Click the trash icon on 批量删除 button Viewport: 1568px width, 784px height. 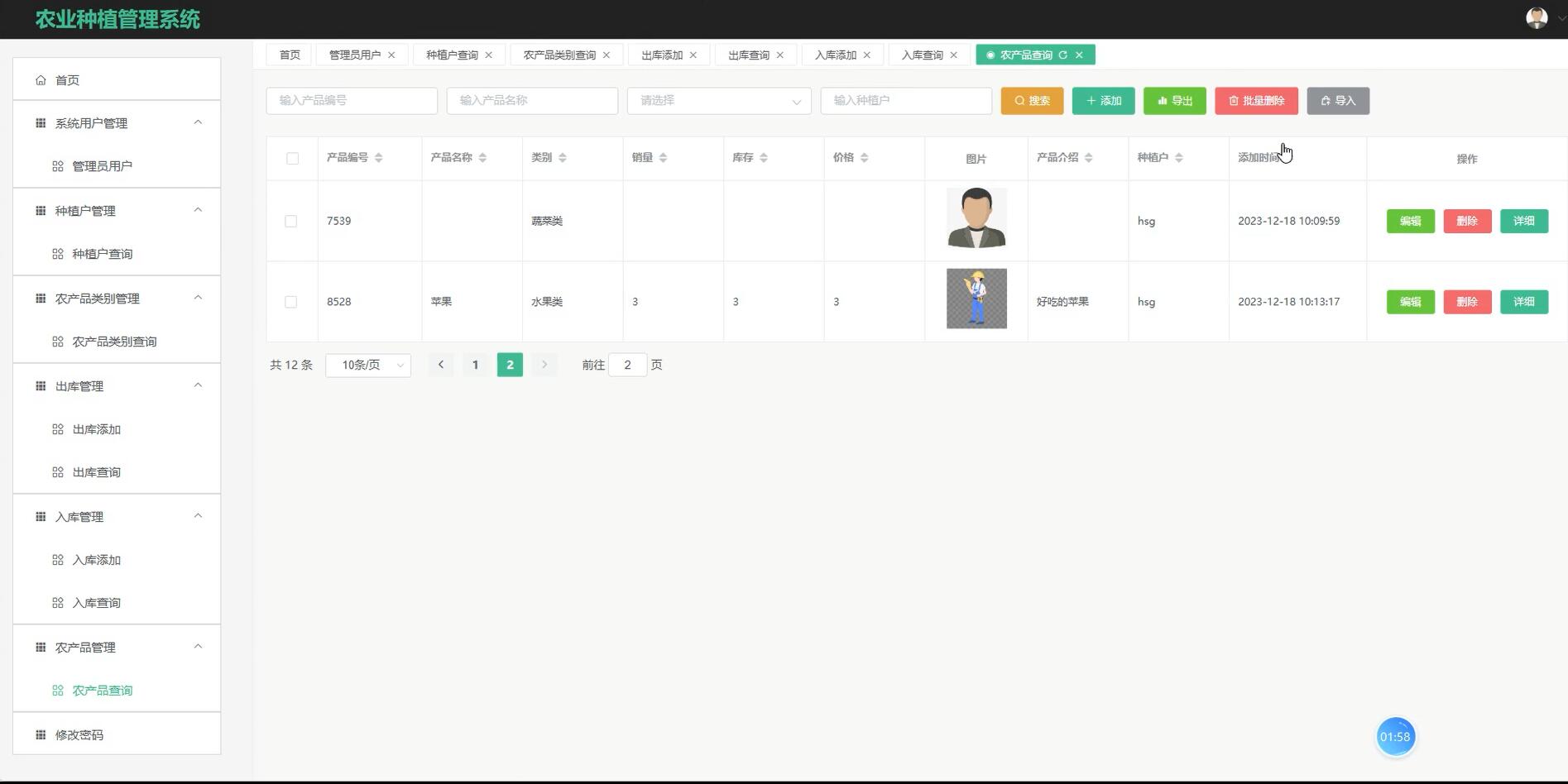coord(1233,101)
